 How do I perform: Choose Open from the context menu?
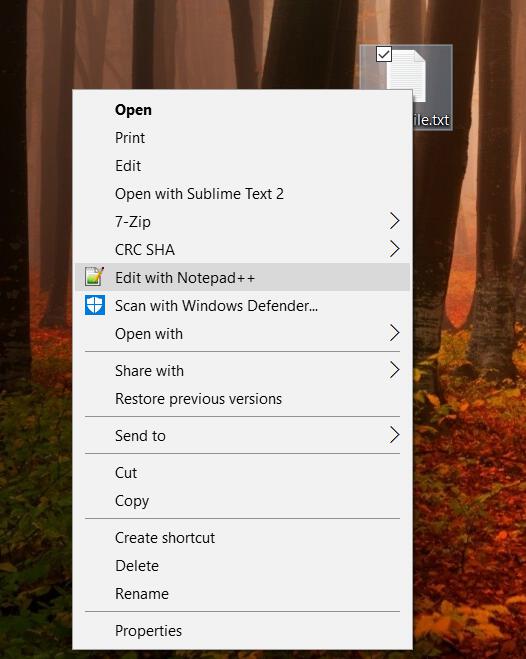coord(242,110)
